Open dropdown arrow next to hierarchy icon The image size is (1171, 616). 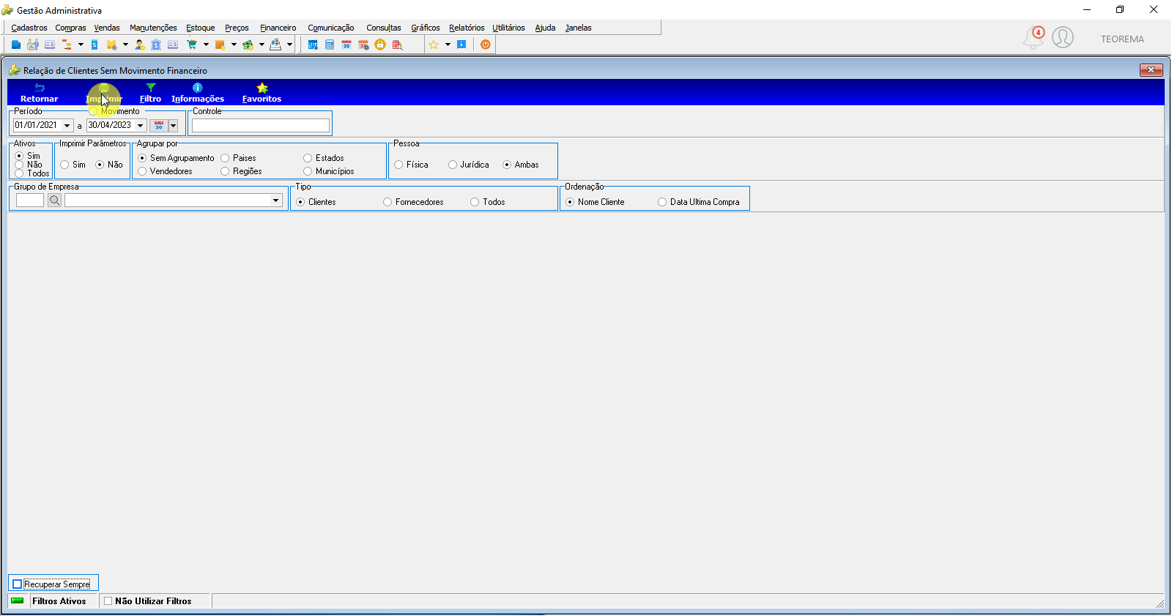tap(81, 45)
